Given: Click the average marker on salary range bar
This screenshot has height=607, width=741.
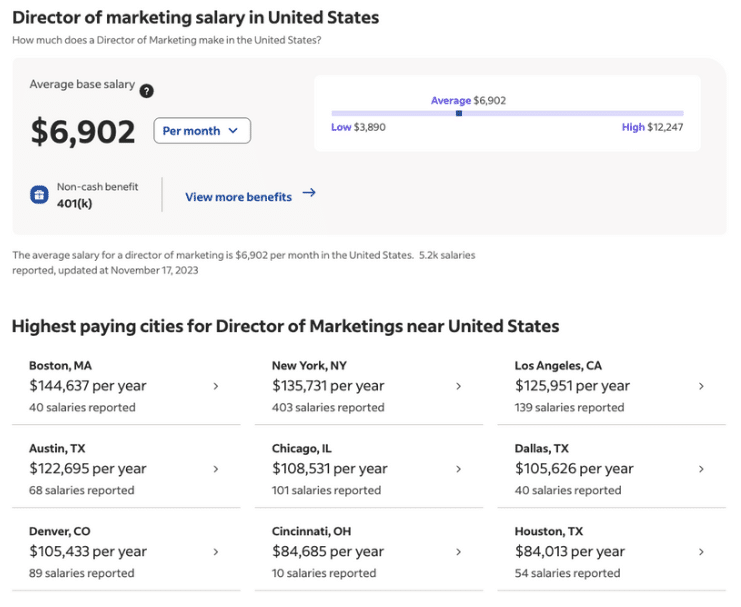Looking at the screenshot, I should [459, 113].
